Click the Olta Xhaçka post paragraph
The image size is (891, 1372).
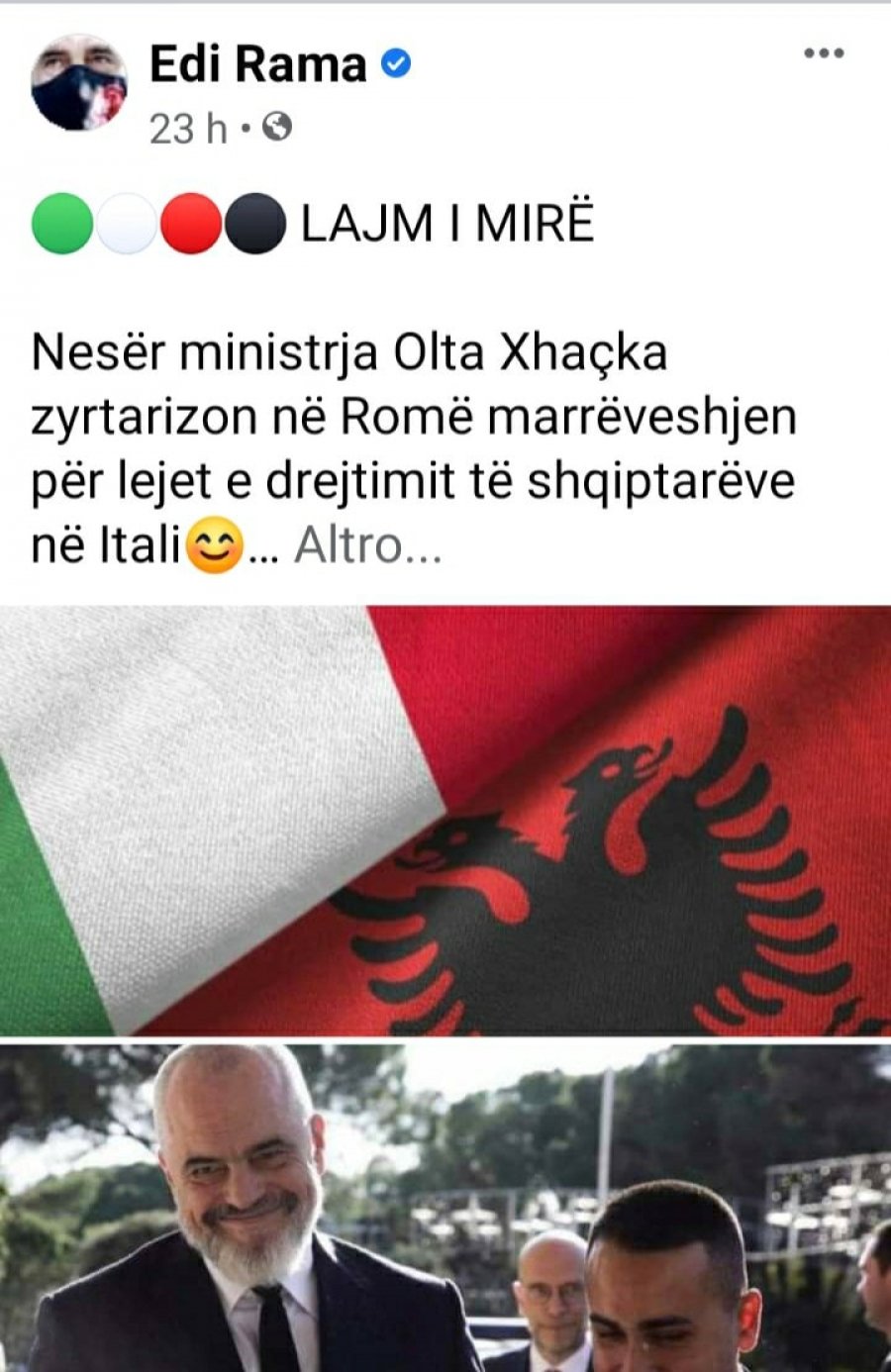pyautogui.click(x=414, y=449)
